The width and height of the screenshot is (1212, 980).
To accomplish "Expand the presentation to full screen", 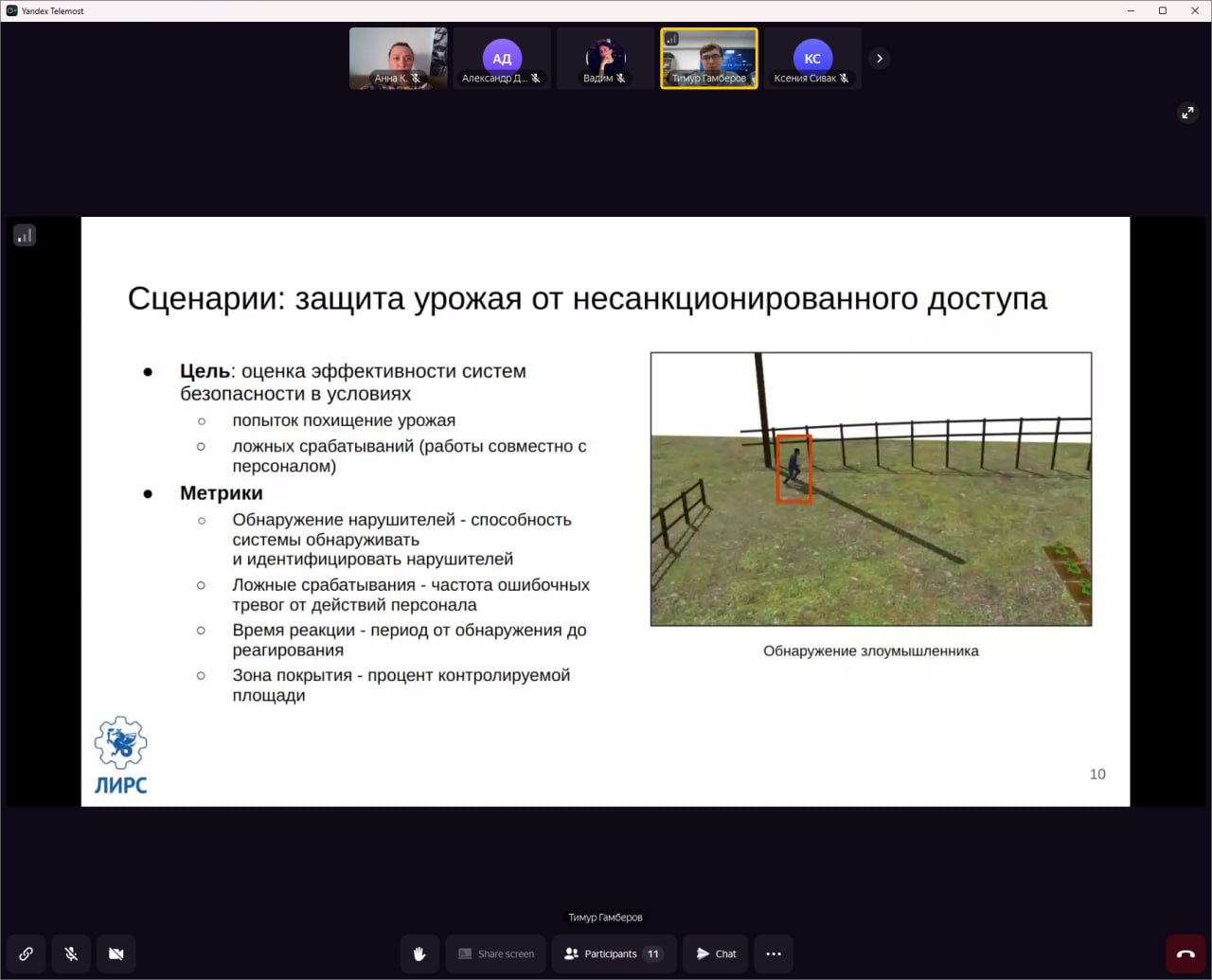I will pyautogui.click(x=1187, y=113).
